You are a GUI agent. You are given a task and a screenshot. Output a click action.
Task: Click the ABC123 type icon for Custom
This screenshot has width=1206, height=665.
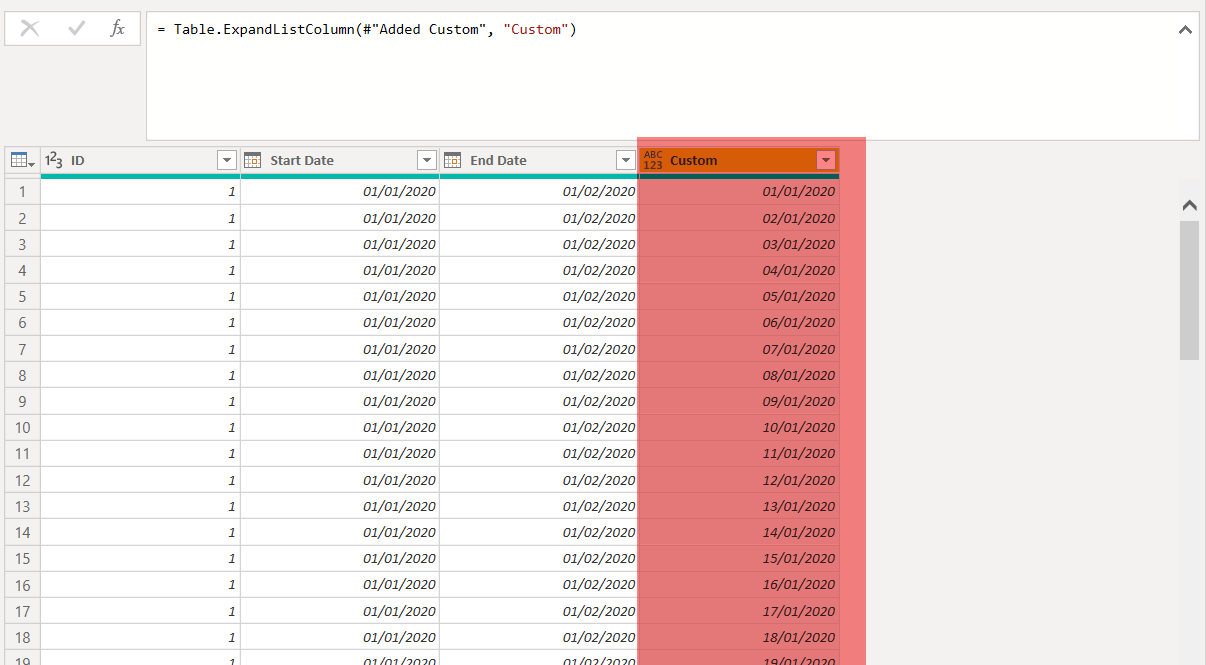tap(653, 160)
